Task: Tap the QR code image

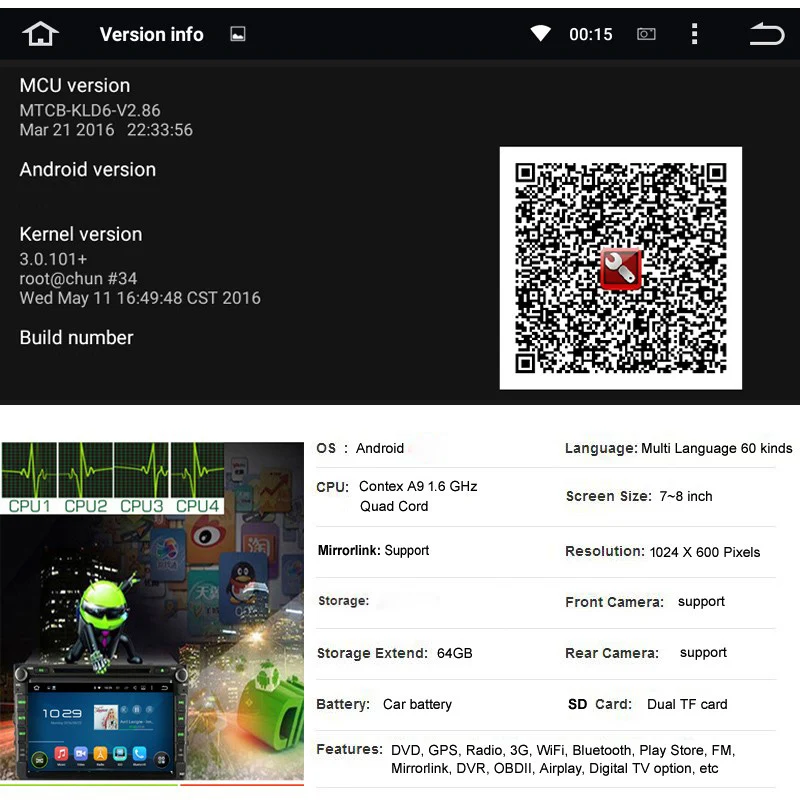Action: (x=620, y=268)
